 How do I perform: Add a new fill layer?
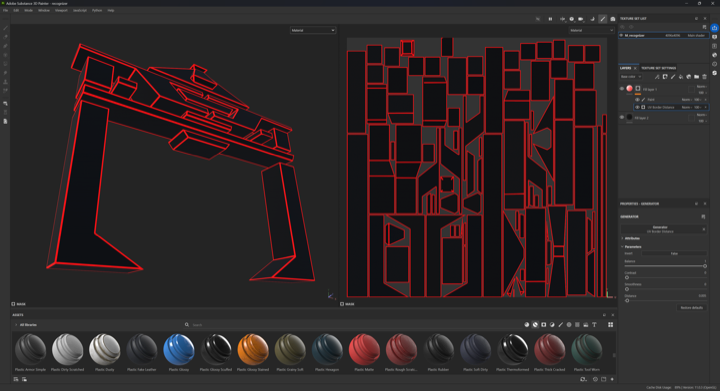click(x=681, y=77)
